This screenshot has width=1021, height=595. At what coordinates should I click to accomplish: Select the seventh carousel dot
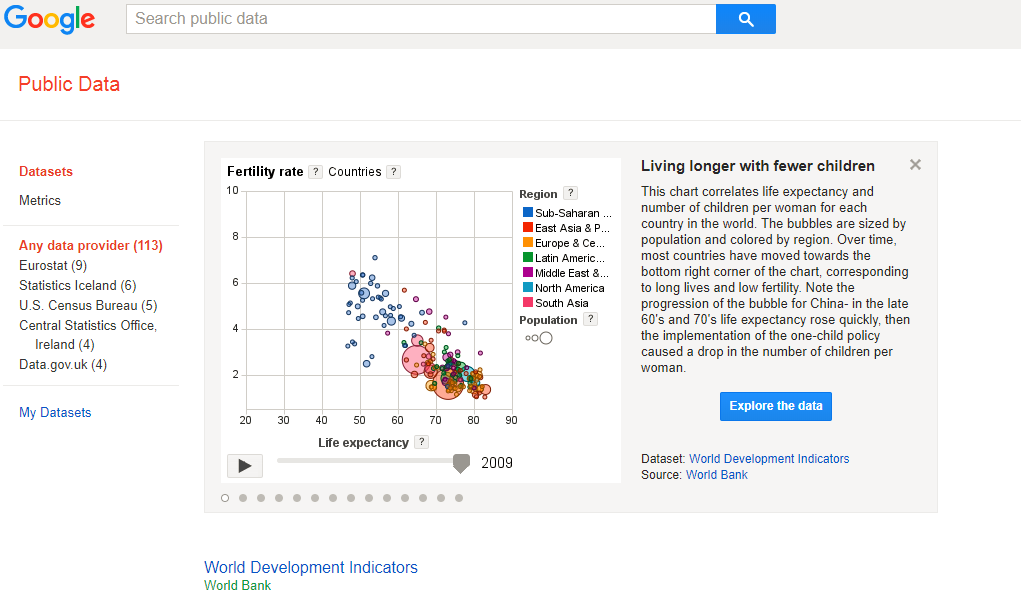tap(333, 498)
